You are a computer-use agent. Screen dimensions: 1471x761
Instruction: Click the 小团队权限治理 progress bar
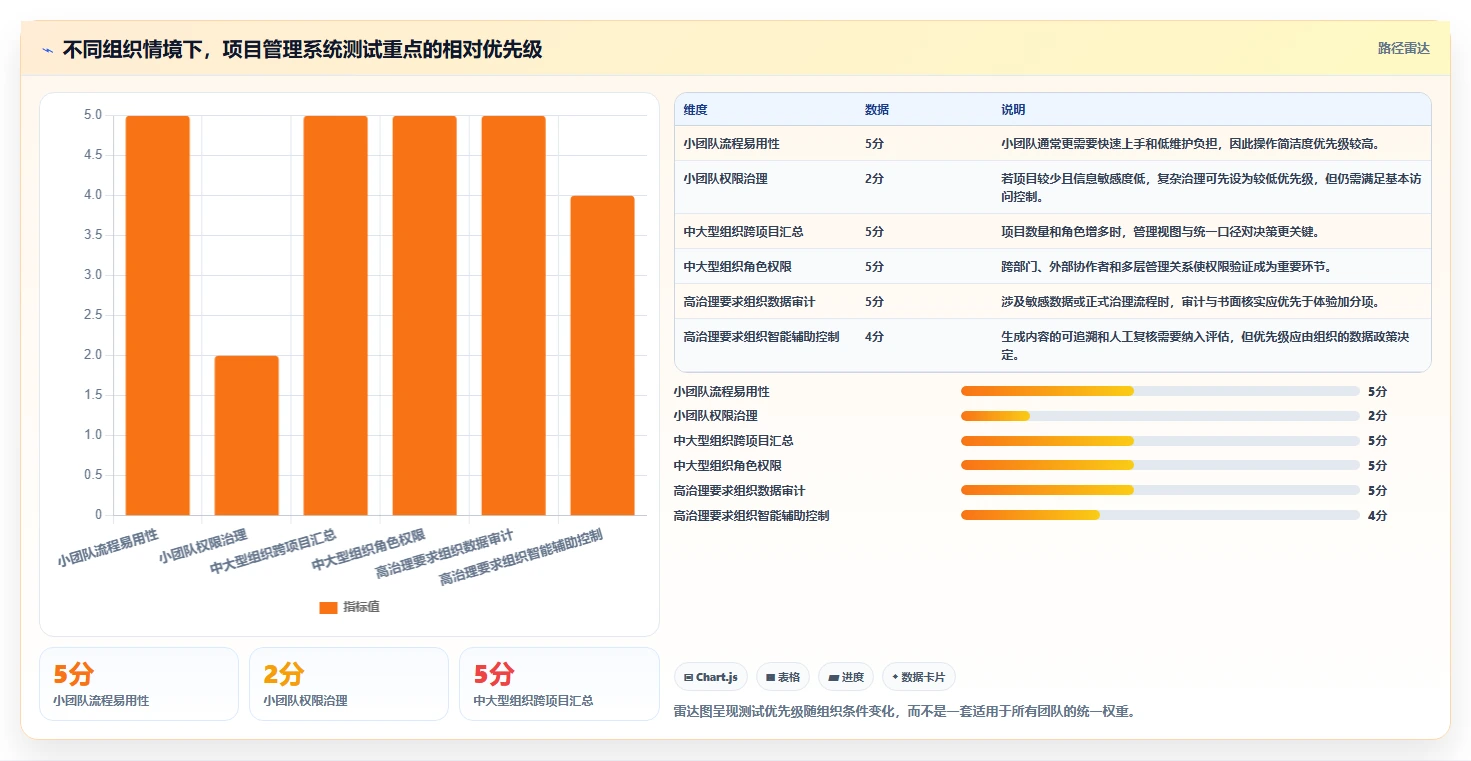point(1160,416)
